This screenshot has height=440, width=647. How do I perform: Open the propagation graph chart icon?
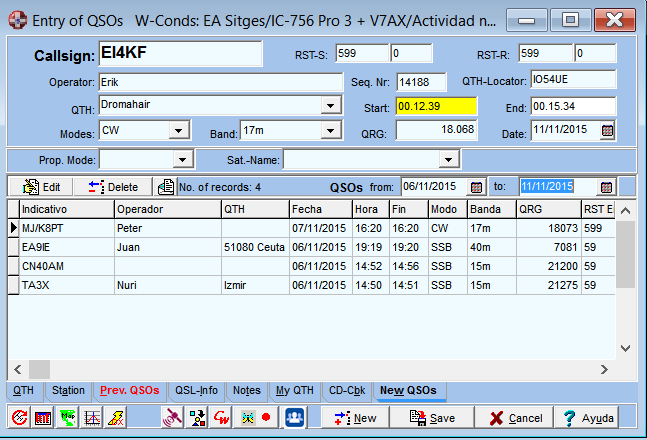tap(92, 418)
